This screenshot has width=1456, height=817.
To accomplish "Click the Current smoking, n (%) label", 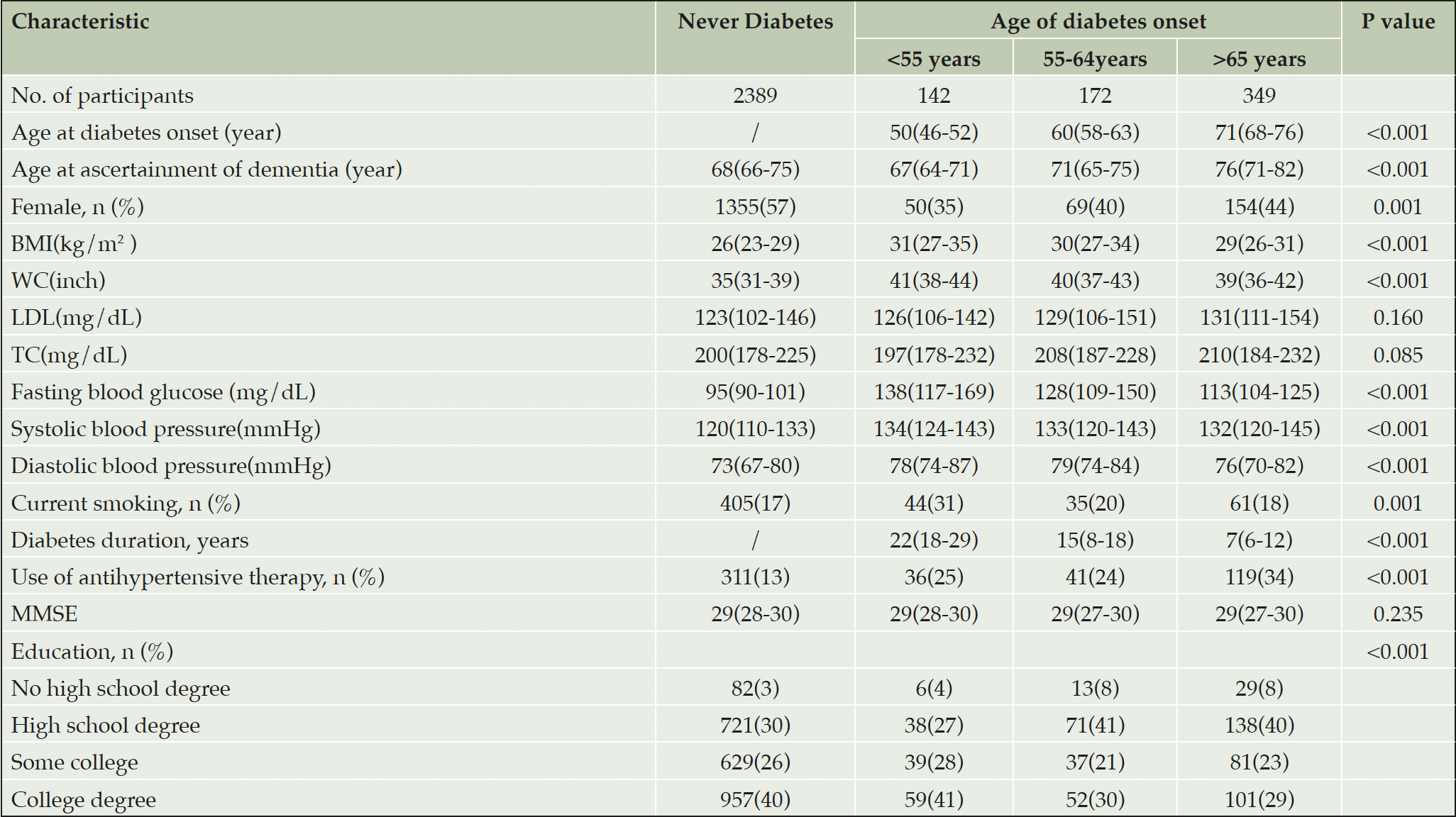I will pyautogui.click(x=126, y=504).
